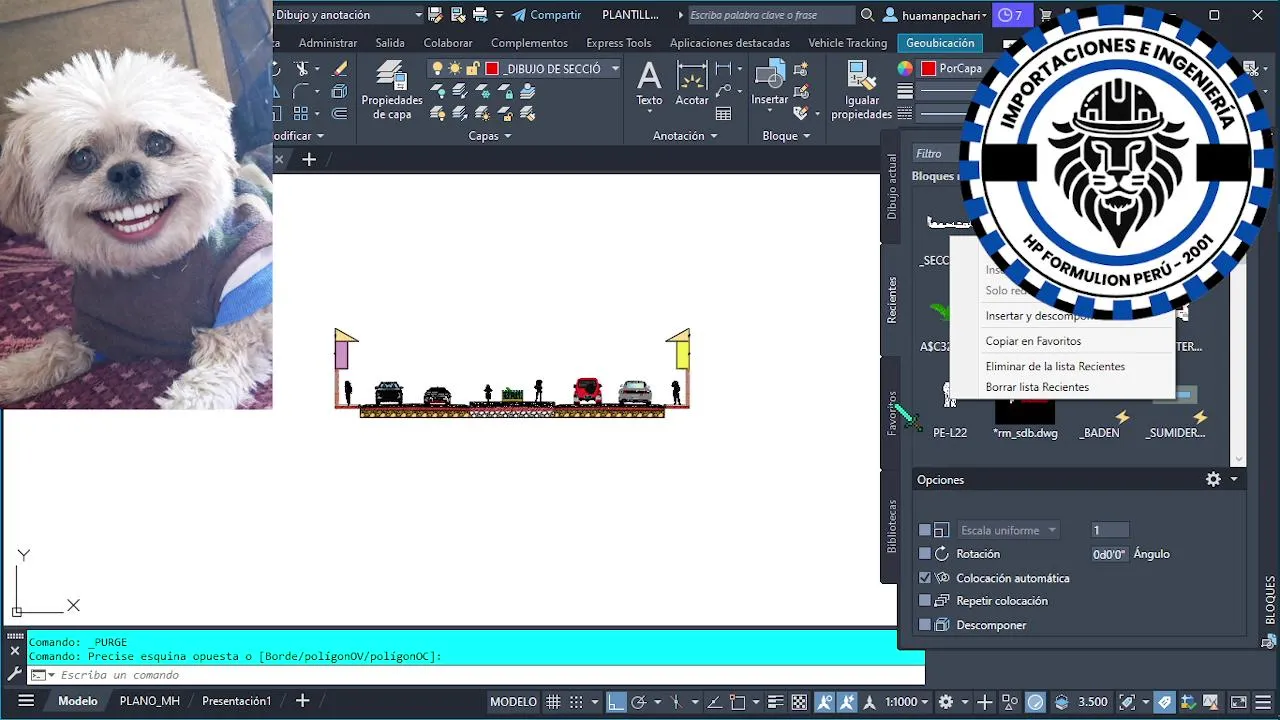This screenshot has height=720, width=1280.
Task: Click the lineweight icon in the status bar
Action: [777, 702]
